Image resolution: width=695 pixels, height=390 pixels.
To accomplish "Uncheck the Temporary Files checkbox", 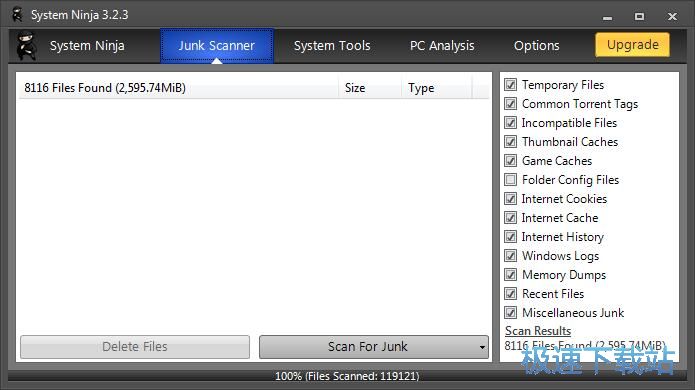I will pyautogui.click(x=510, y=85).
